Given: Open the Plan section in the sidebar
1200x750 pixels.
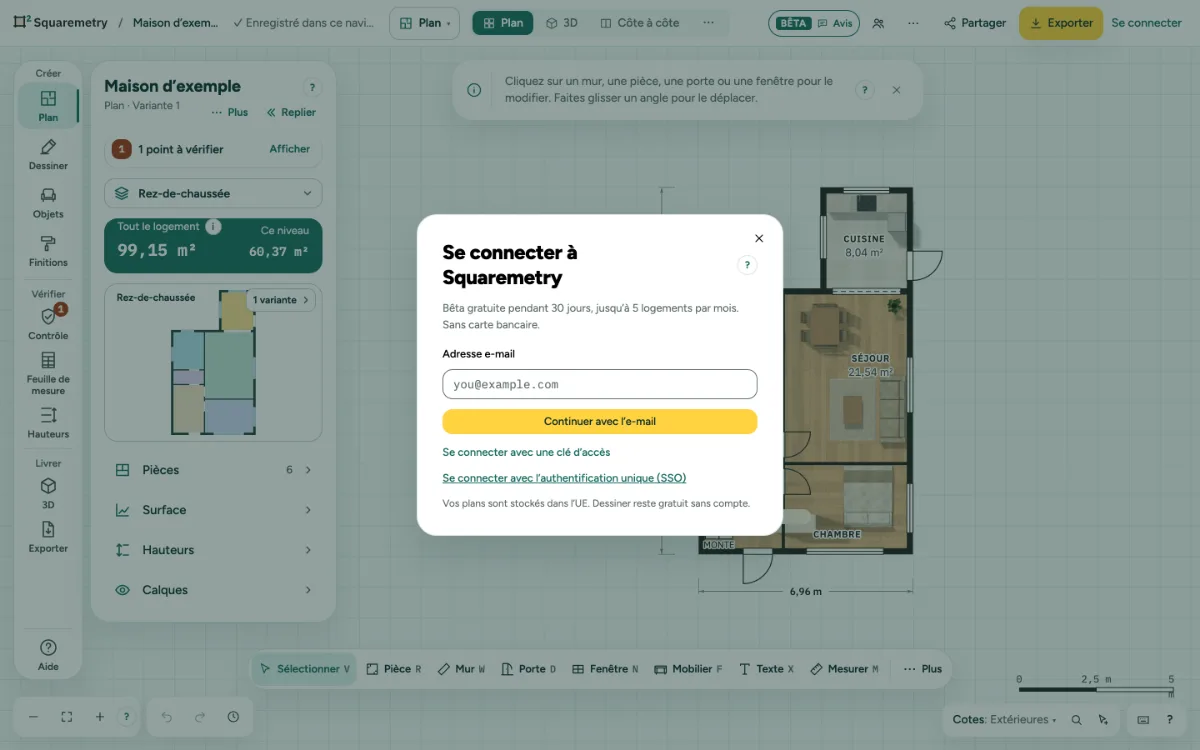Looking at the screenshot, I should pos(48,104).
